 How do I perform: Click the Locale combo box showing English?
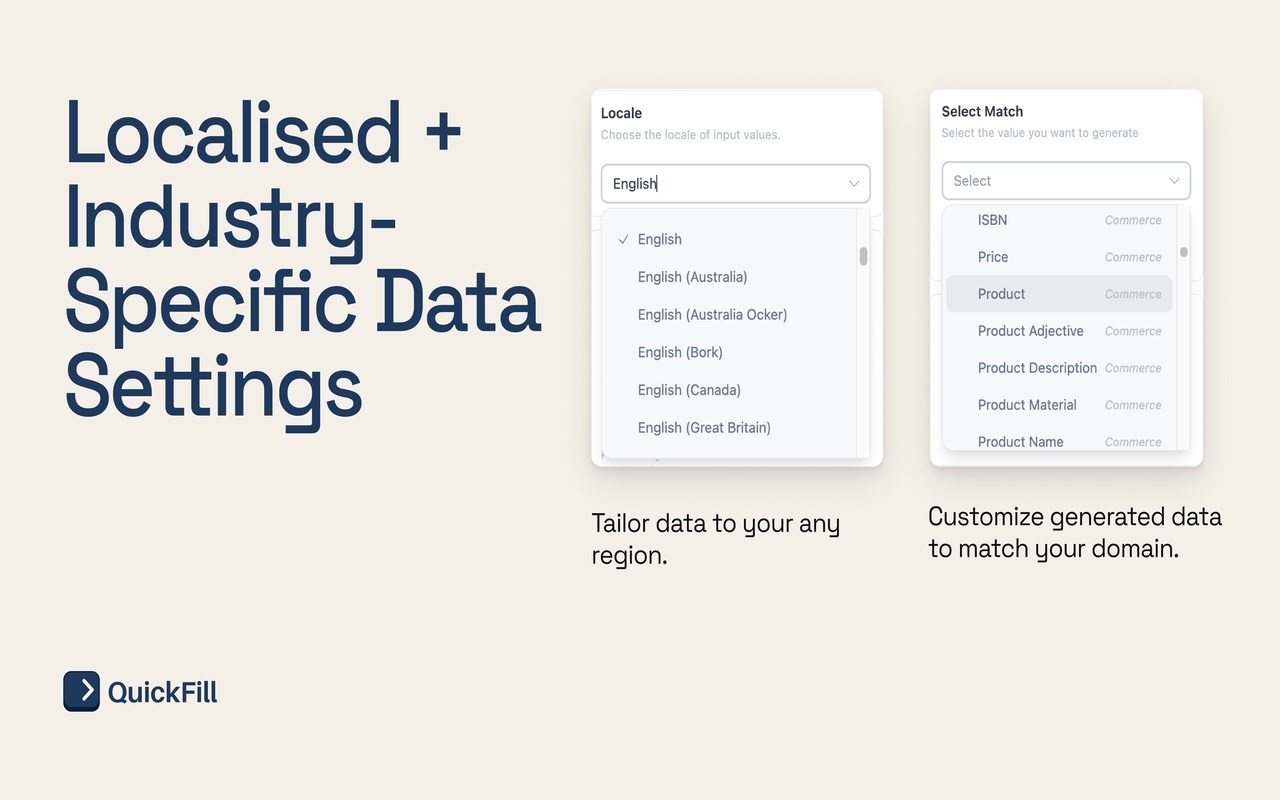click(x=720, y=184)
